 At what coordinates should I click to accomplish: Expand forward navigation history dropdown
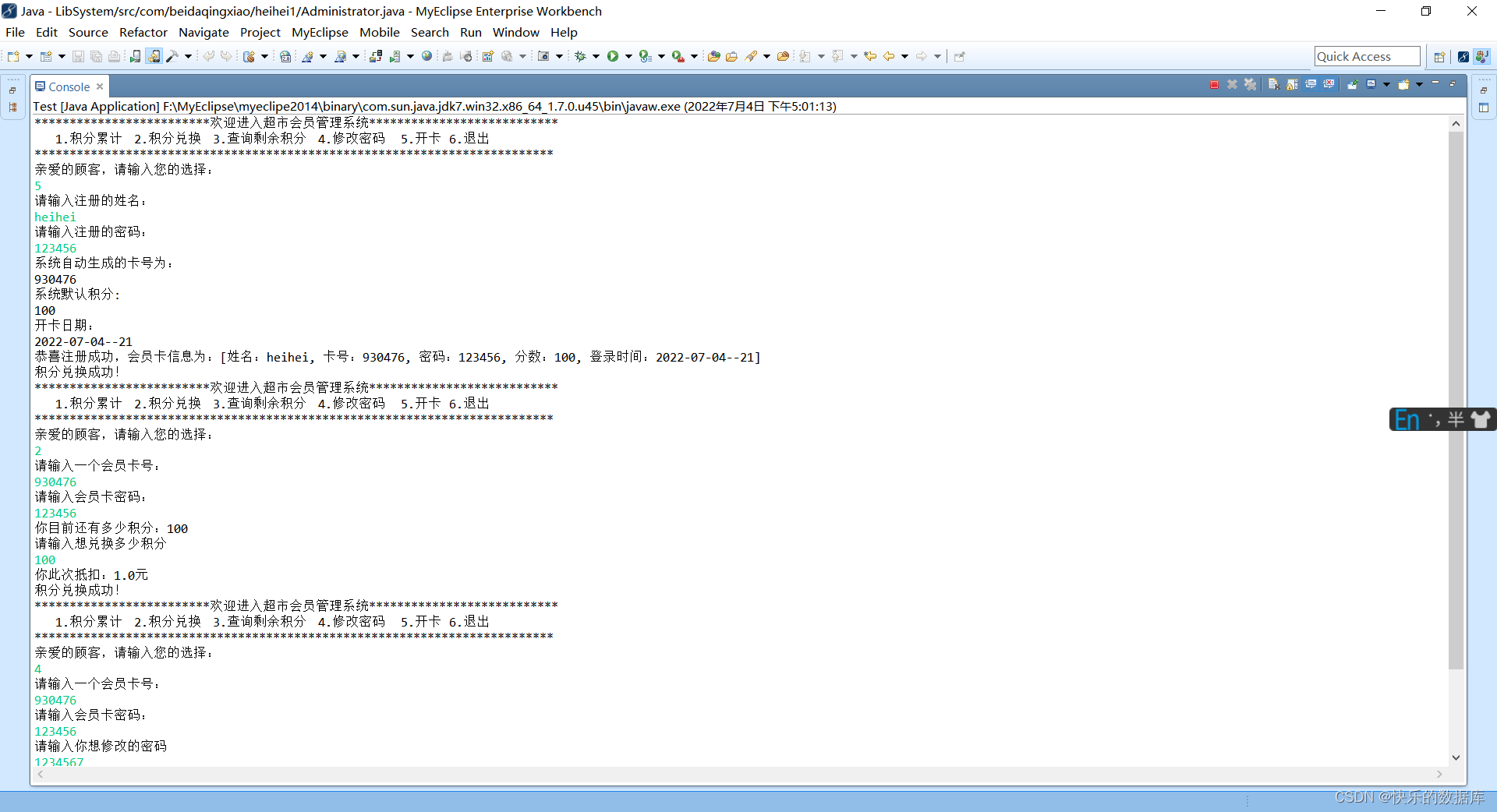point(937,56)
